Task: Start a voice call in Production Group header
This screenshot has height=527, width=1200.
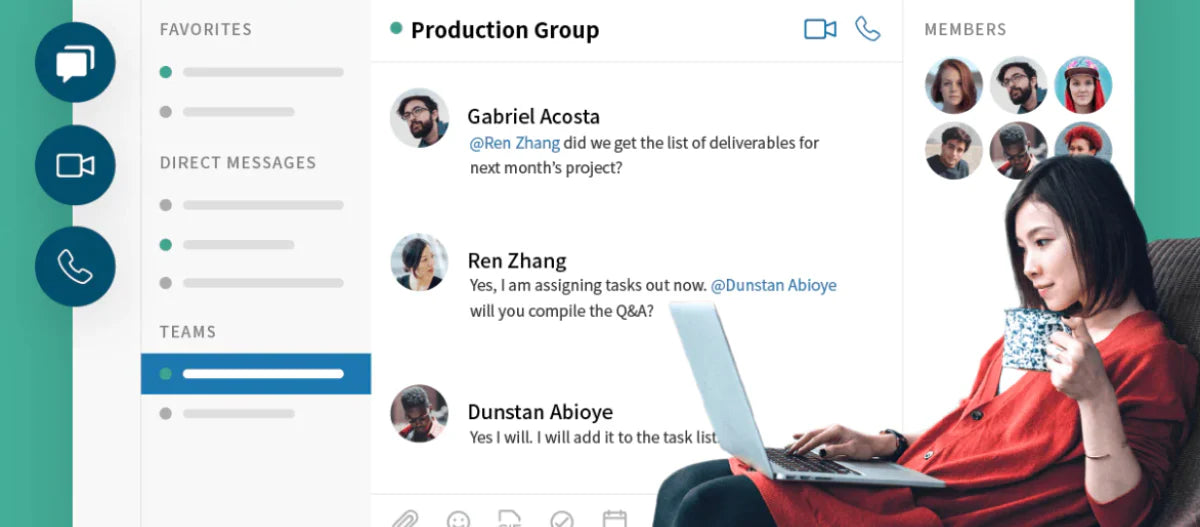Action: coord(867,29)
